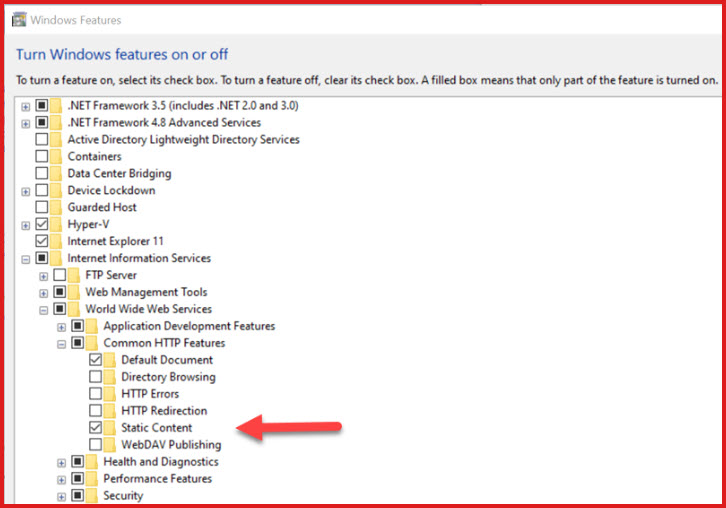This screenshot has height=508, width=726.
Task: Check the Containers feature checkbox
Action: coord(42,157)
